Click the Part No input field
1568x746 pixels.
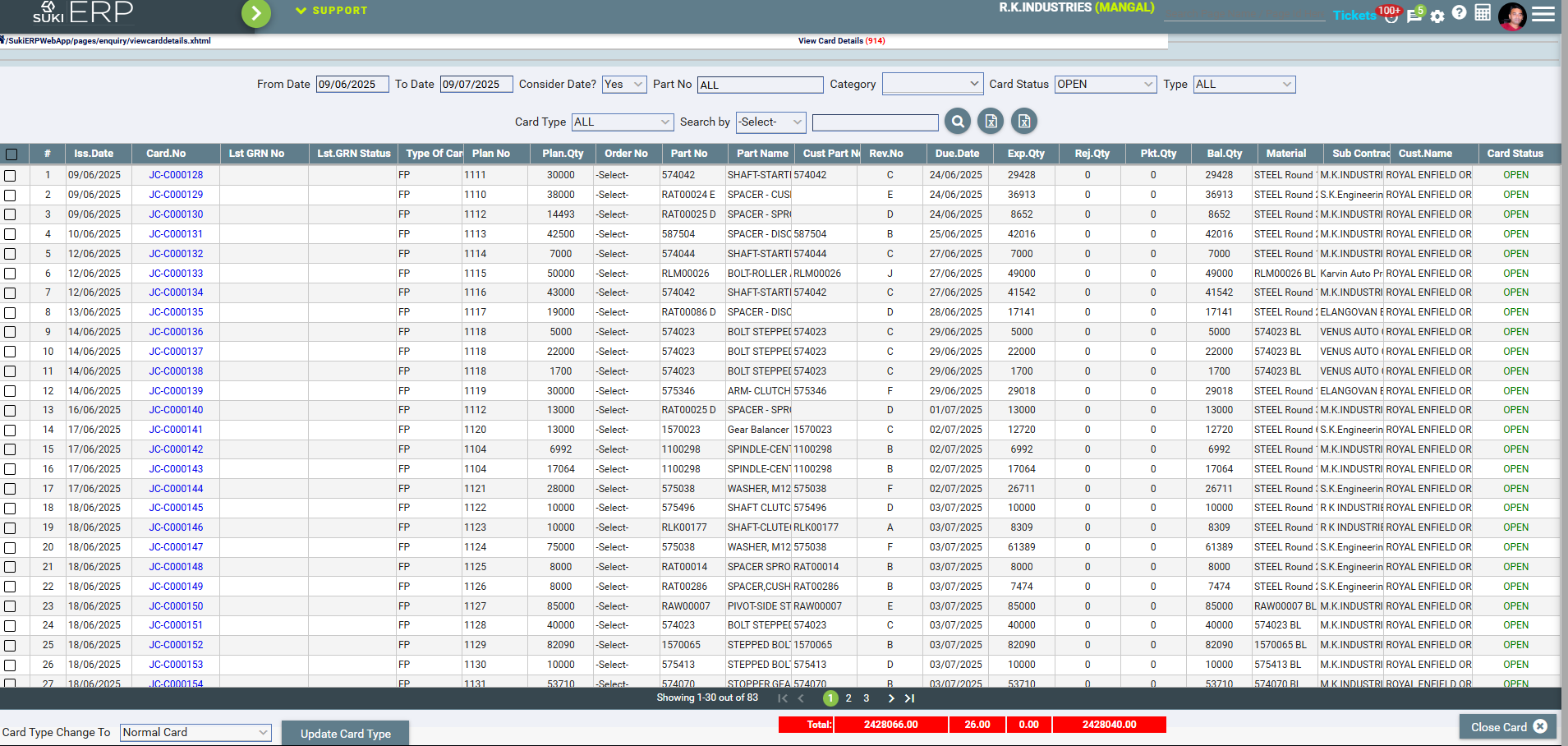[760, 85]
